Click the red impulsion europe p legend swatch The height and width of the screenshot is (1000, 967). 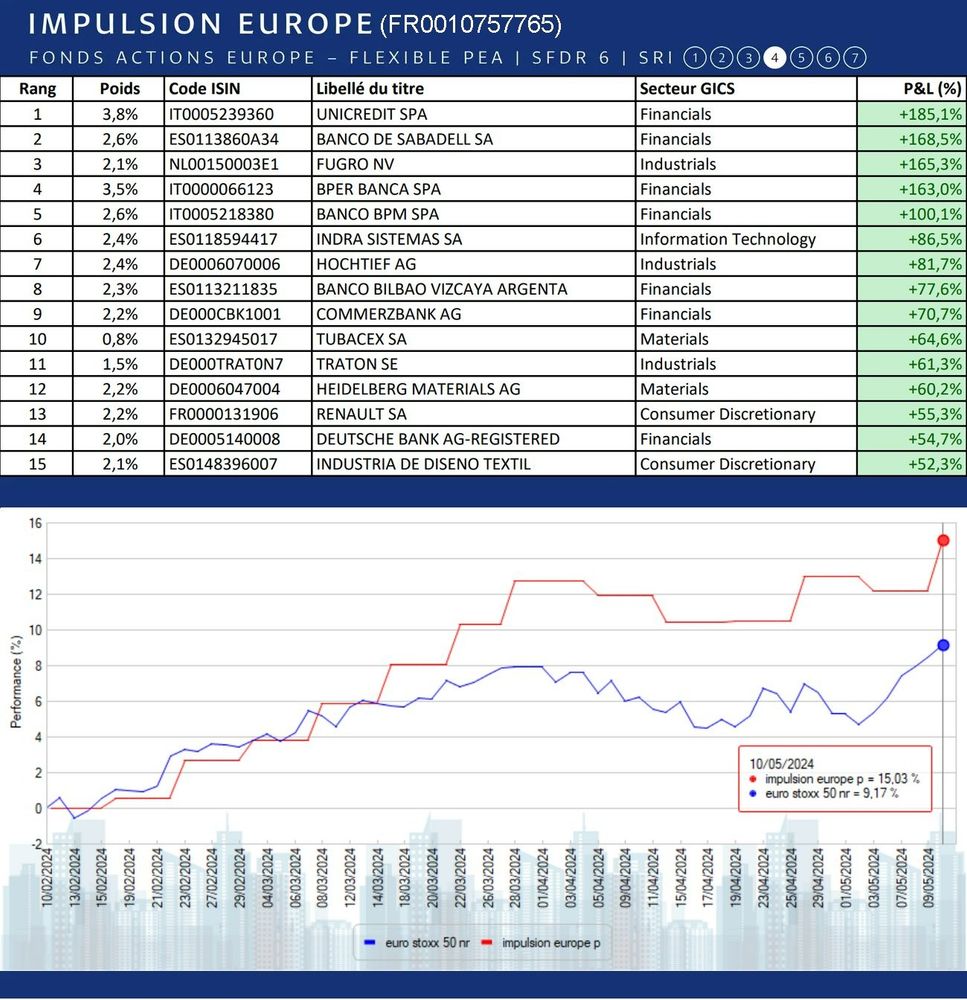point(487,943)
